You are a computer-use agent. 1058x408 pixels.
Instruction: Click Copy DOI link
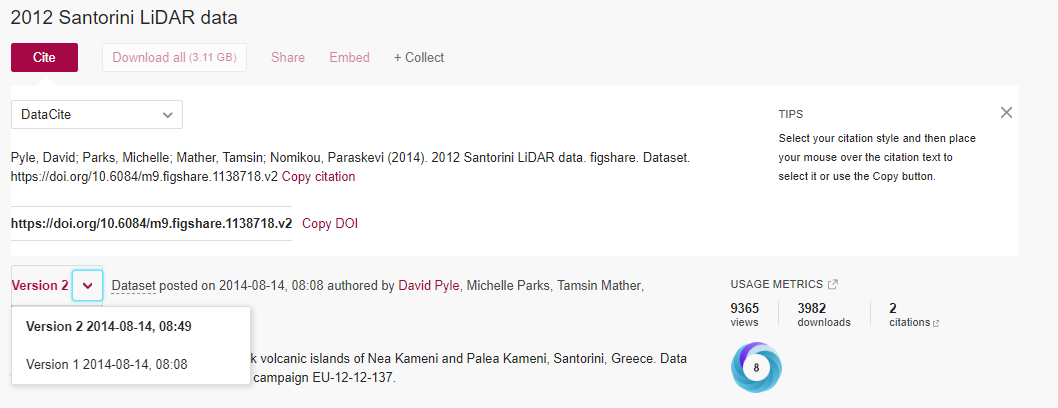click(x=330, y=223)
